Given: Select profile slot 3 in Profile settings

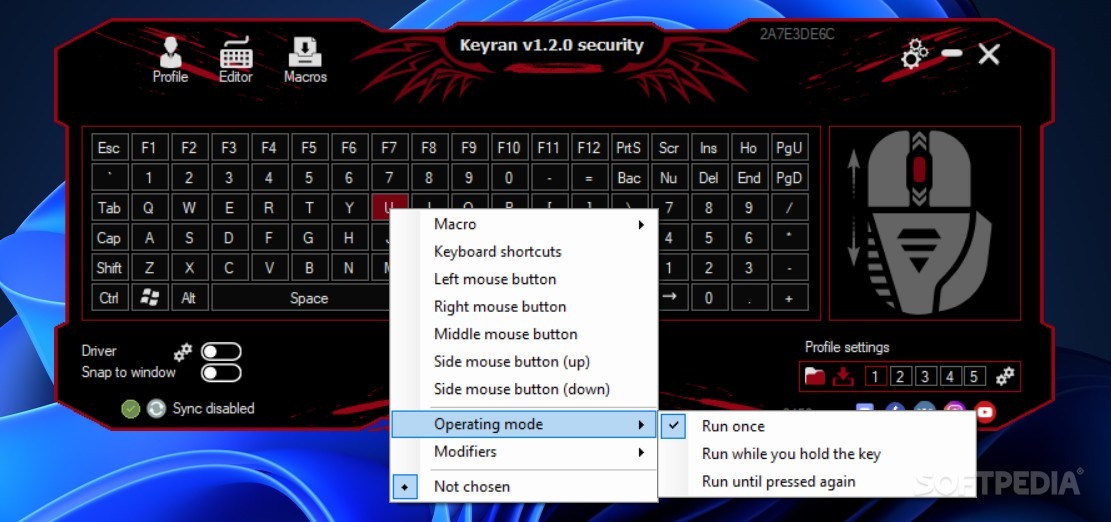Looking at the screenshot, I should [x=925, y=376].
